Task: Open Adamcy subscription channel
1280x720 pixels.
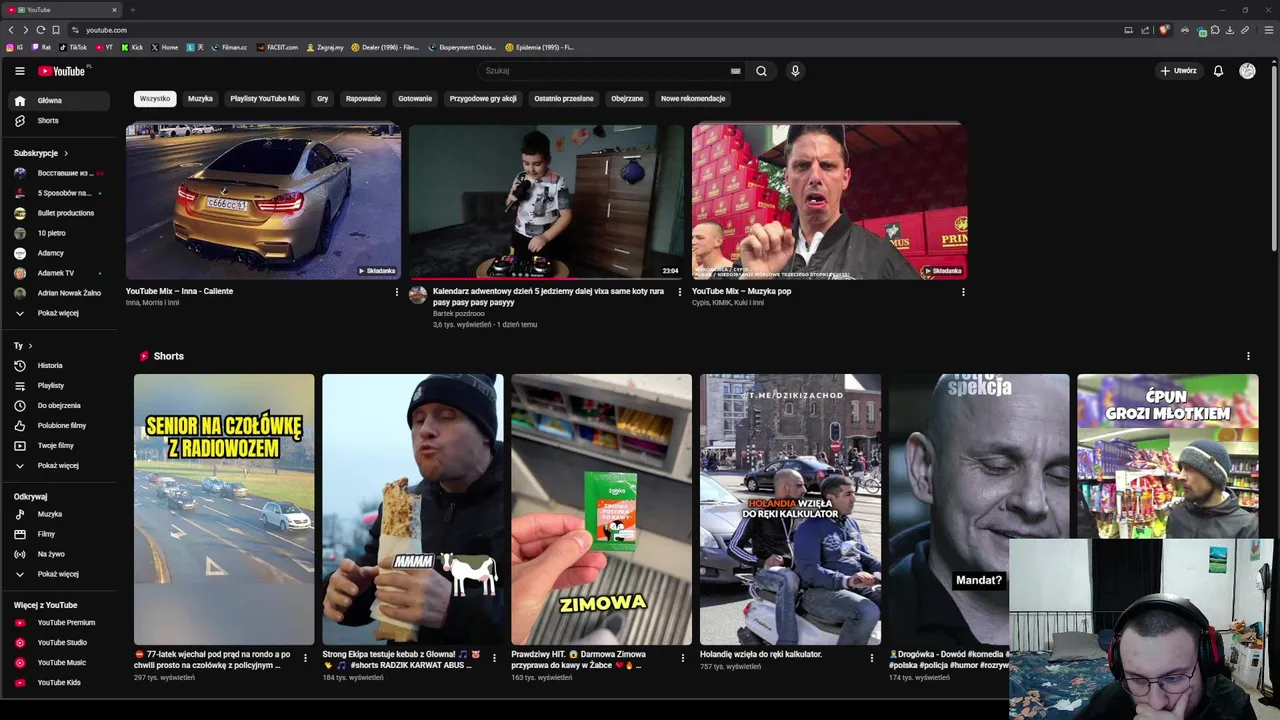Action: tap(60, 253)
